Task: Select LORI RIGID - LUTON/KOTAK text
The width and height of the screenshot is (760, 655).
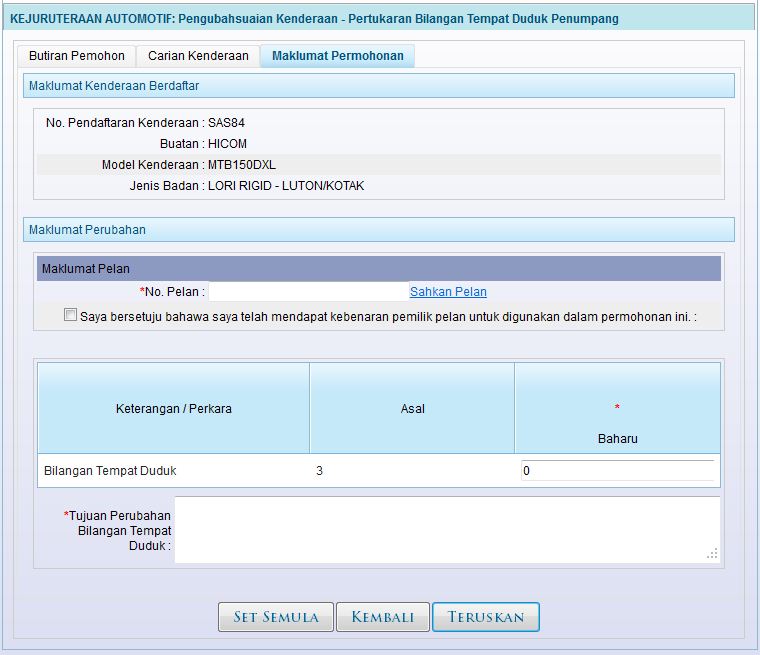Action: (x=286, y=186)
